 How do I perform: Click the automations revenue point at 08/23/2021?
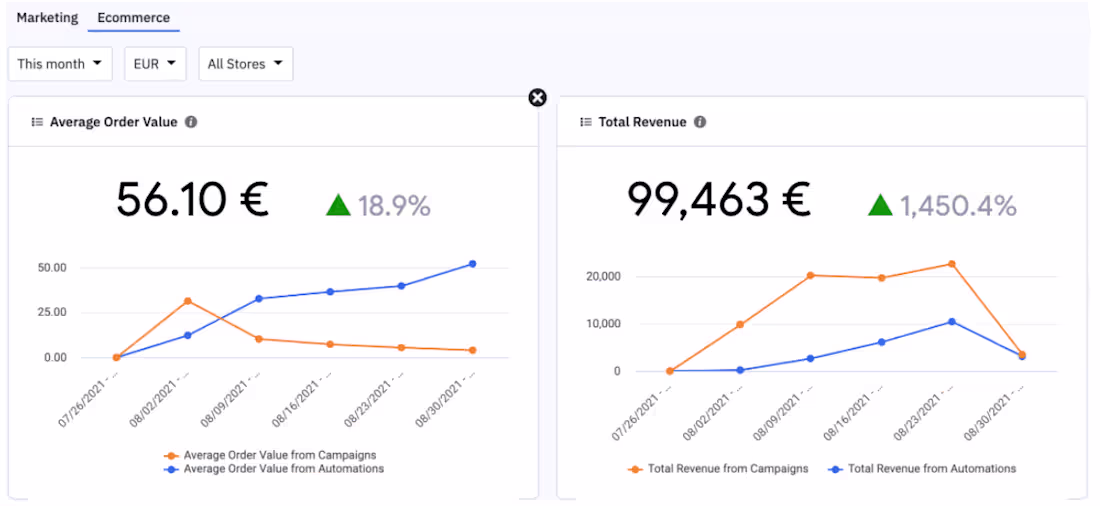pos(952,321)
